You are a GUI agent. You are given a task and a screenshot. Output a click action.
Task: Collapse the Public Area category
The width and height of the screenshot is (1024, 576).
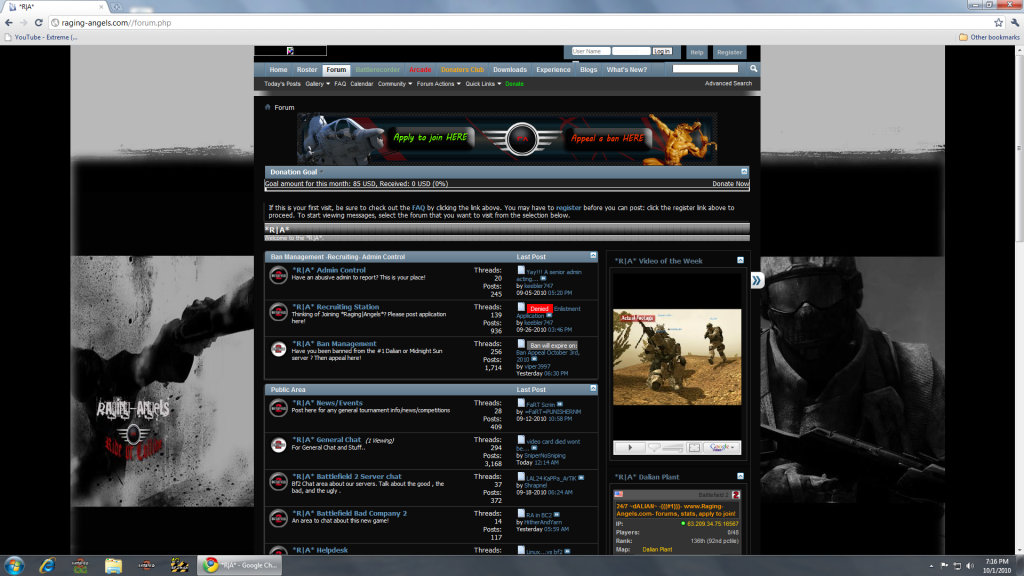[593, 389]
